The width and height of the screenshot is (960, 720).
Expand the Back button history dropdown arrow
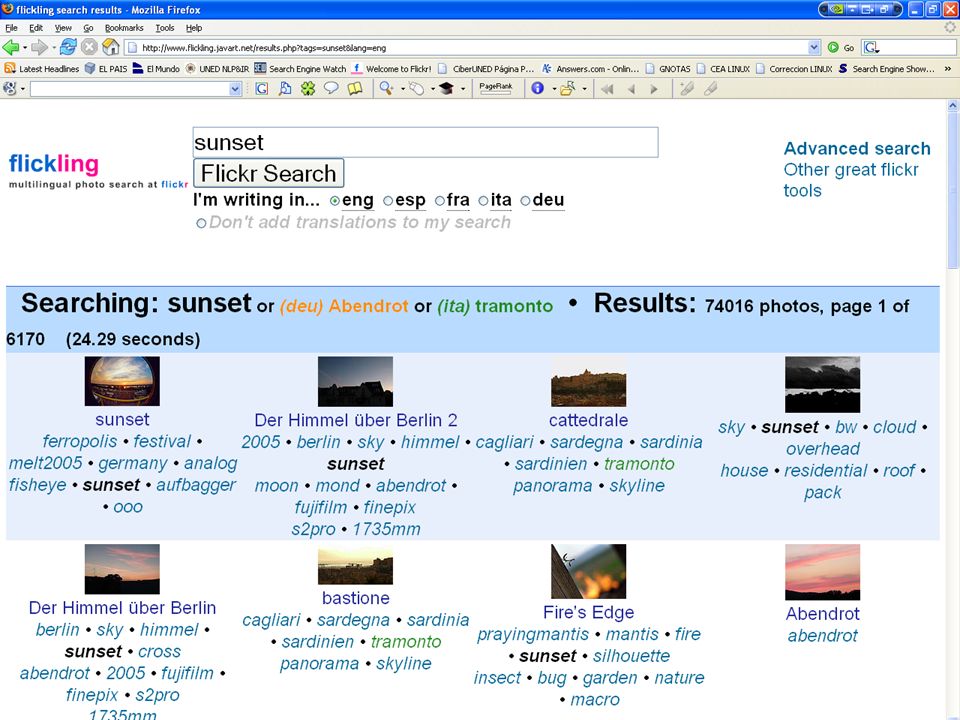[x=24, y=48]
